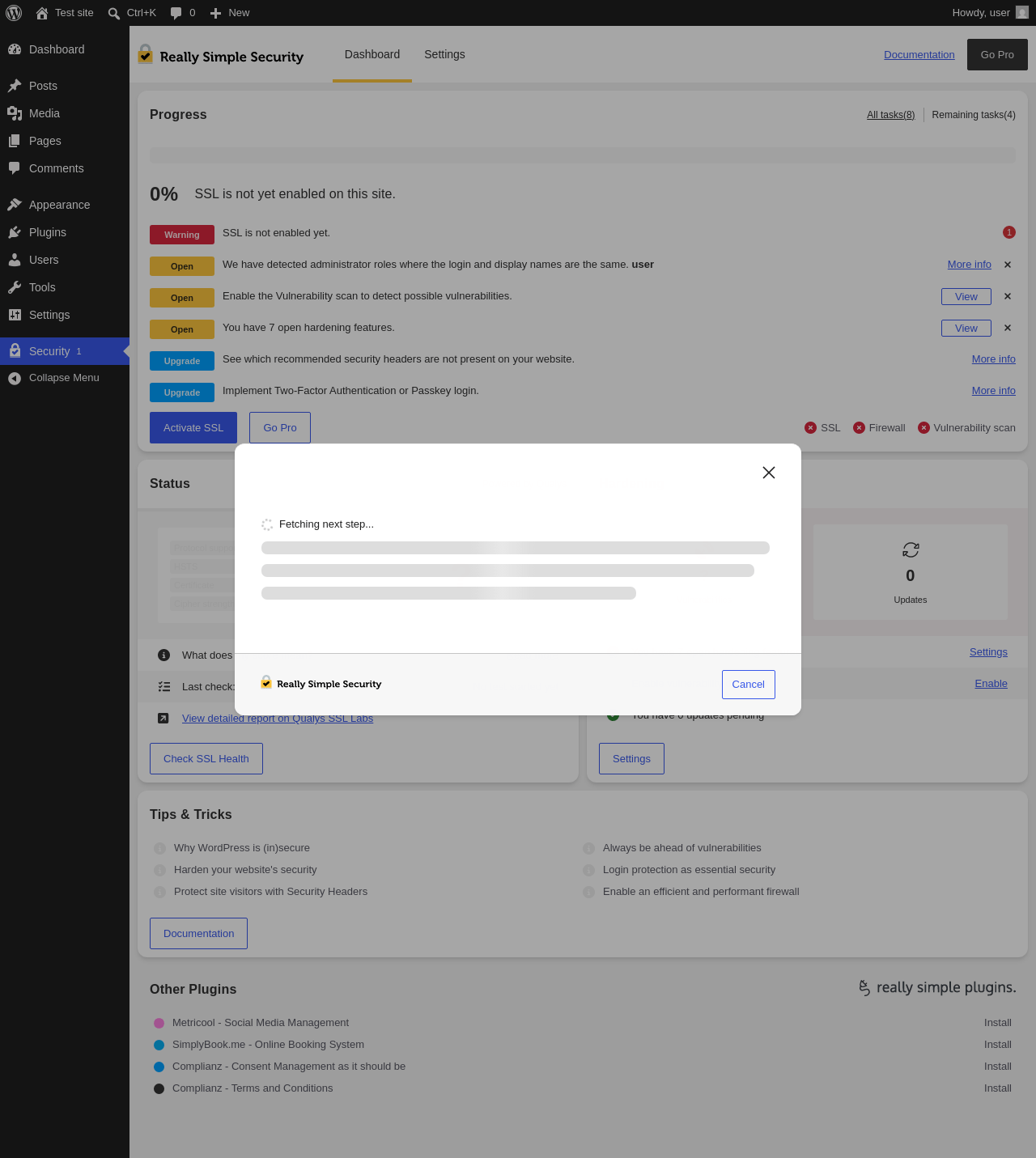The height and width of the screenshot is (1158, 1036).
Task: Show All tasks(8) filter
Action: pos(890,115)
